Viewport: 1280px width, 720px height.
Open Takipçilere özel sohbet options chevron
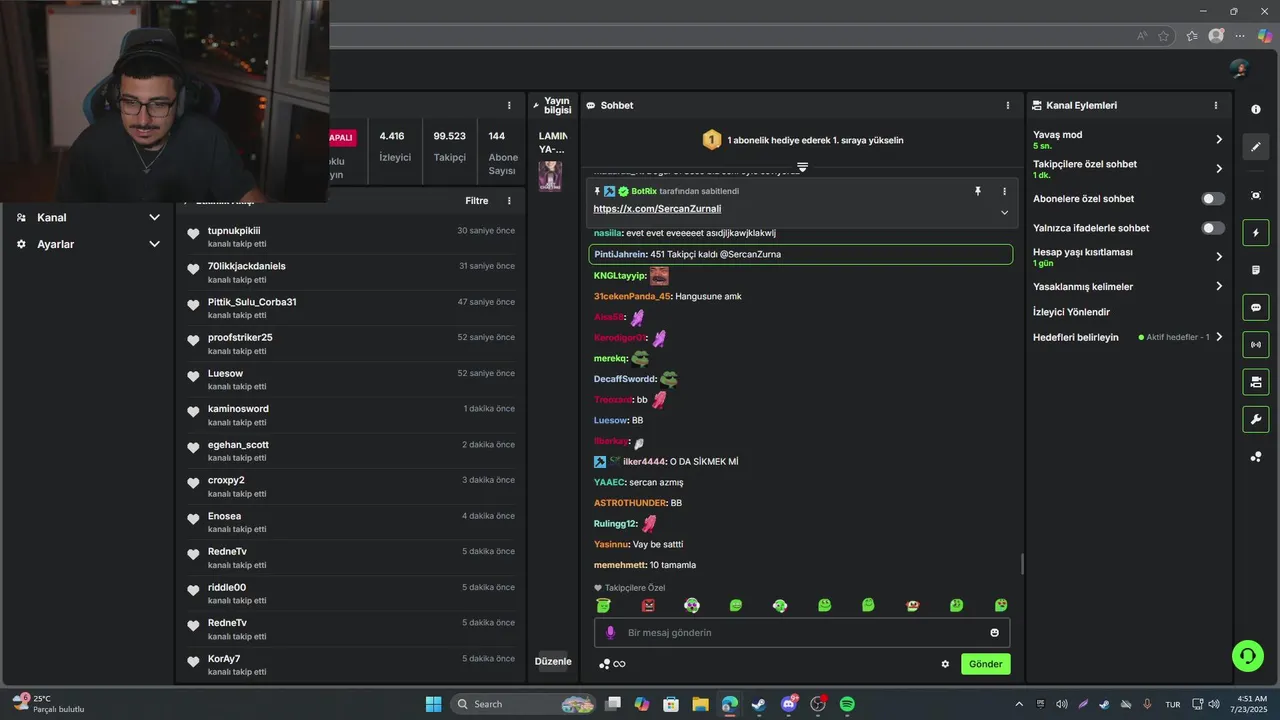[x=1219, y=169]
